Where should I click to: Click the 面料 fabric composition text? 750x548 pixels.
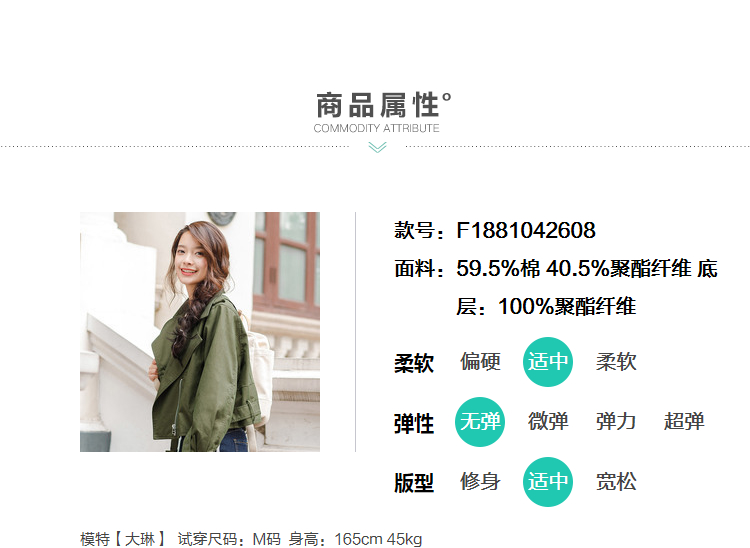click(556, 287)
